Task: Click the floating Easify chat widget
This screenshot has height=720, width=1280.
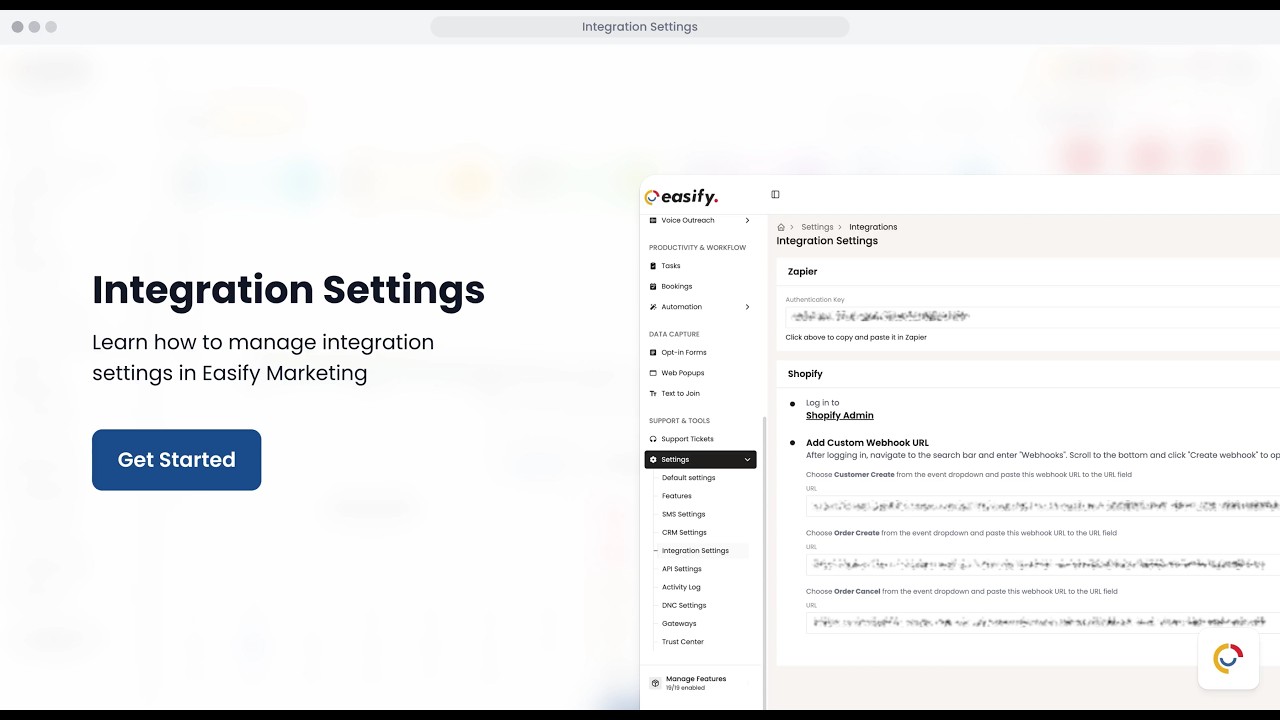Action: point(1228,658)
